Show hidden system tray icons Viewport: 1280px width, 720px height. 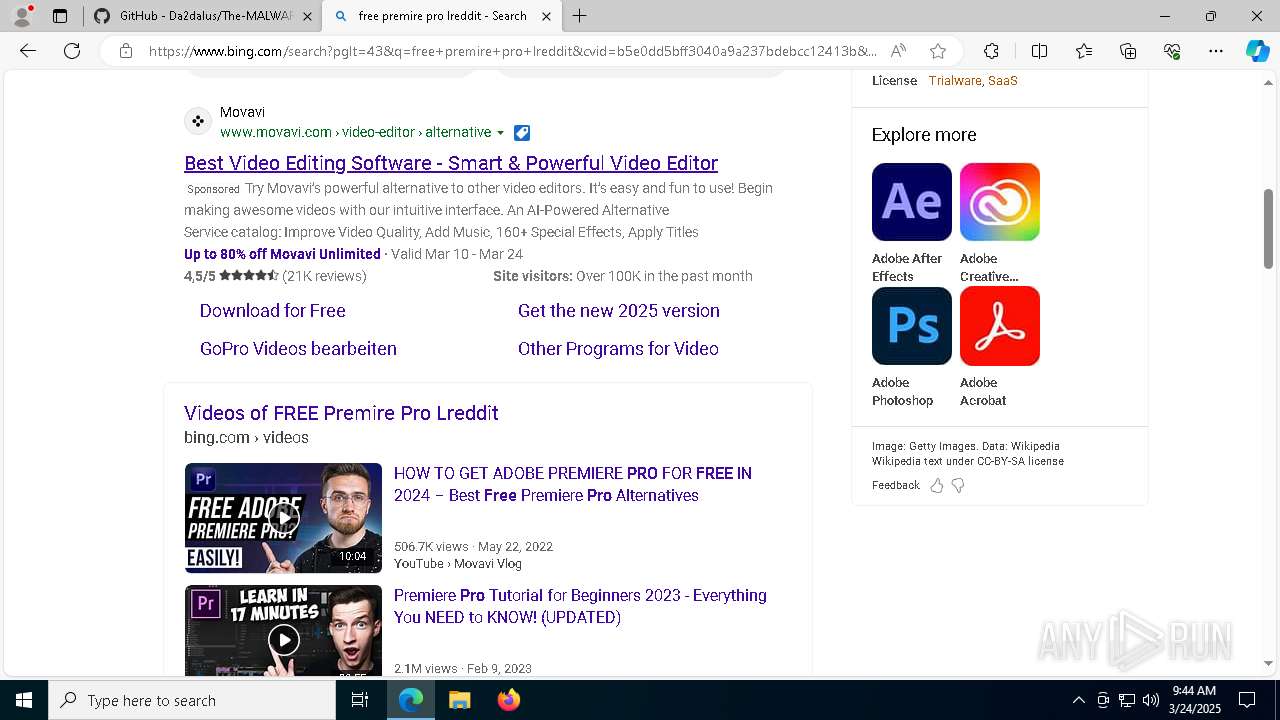point(1078,700)
